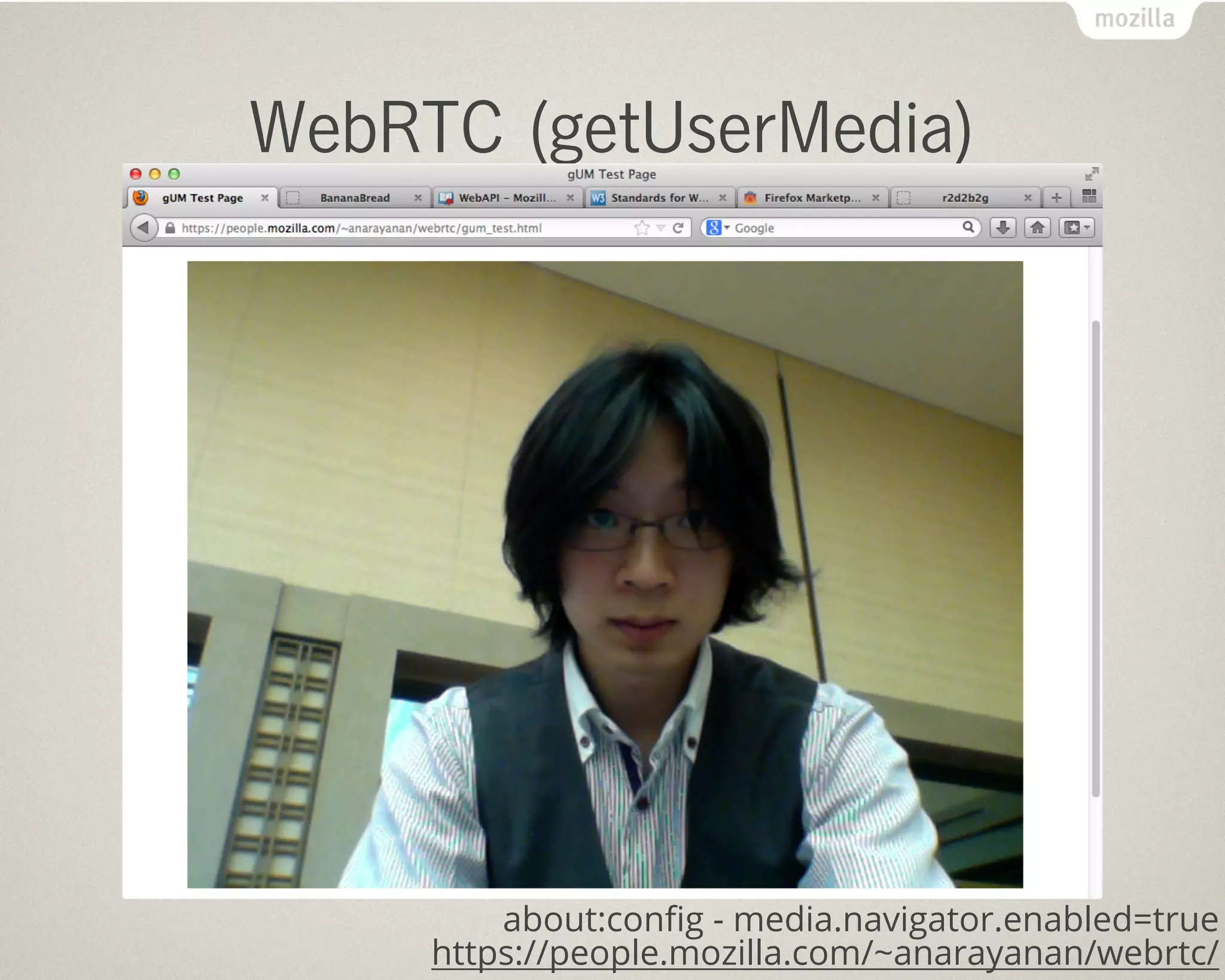The height and width of the screenshot is (980, 1225).
Task: Open the people.mozilla.com webrtc link
Action: pyautogui.click(x=824, y=953)
